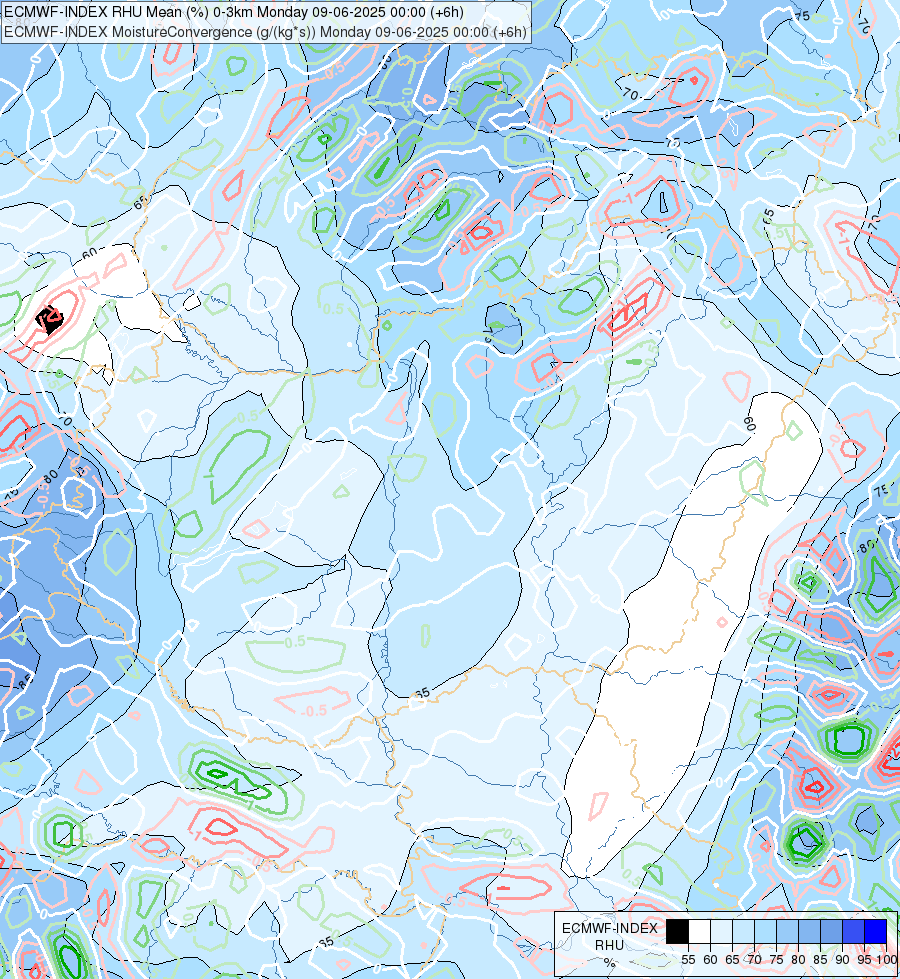Image resolution: width=900 pixels, height=979 pixels.
Task: Click the '75' legend tick label
Action: [x=776, y=960]
